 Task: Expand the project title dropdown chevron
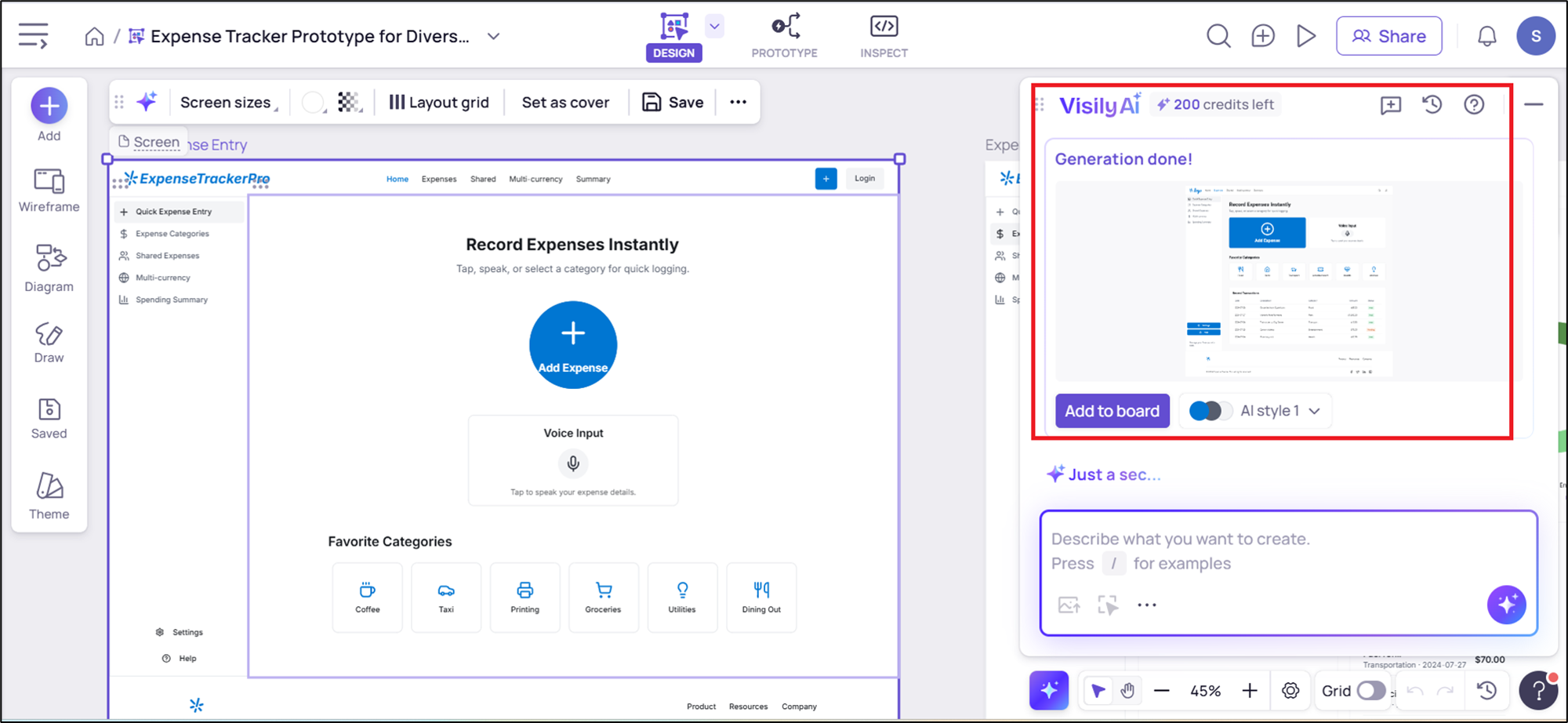[493, 36]
